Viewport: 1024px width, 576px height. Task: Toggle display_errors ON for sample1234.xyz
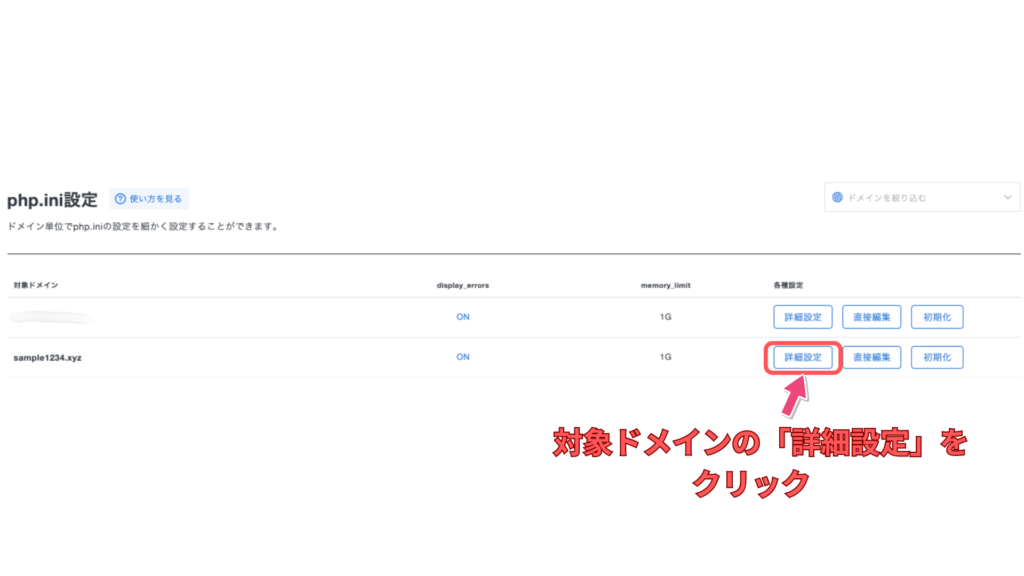coord(463,357)
